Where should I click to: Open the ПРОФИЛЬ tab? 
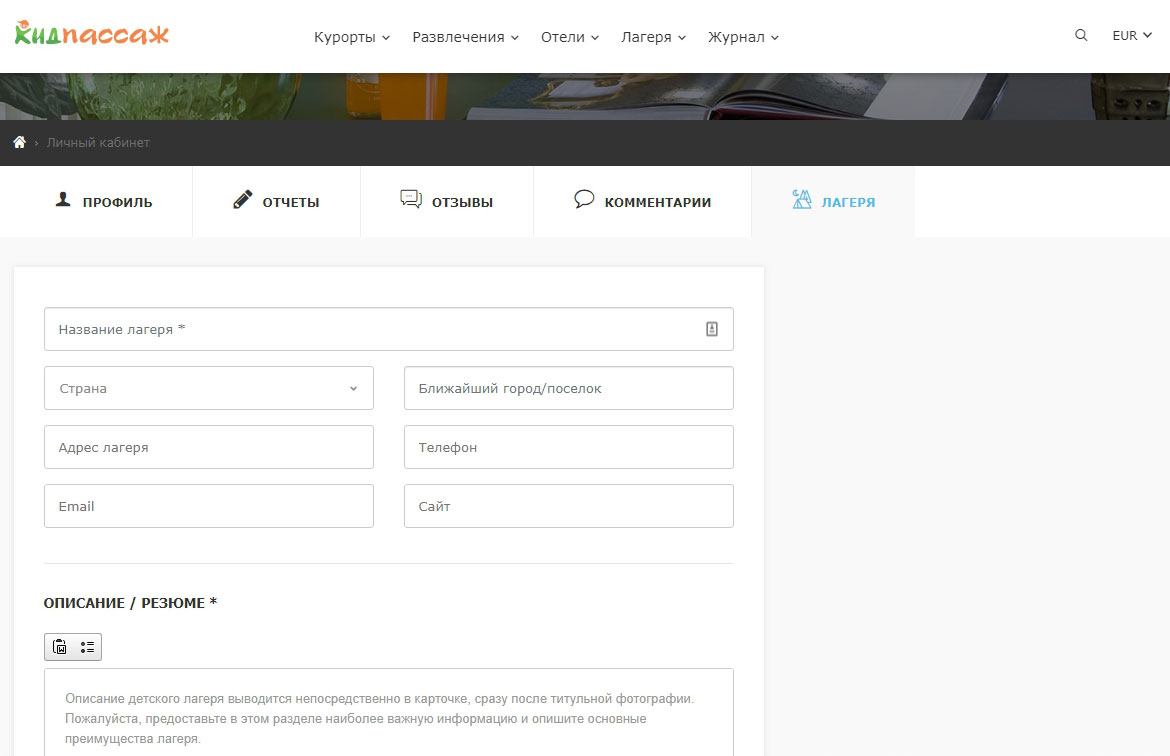pyautogui.click(x=103, y=202)
